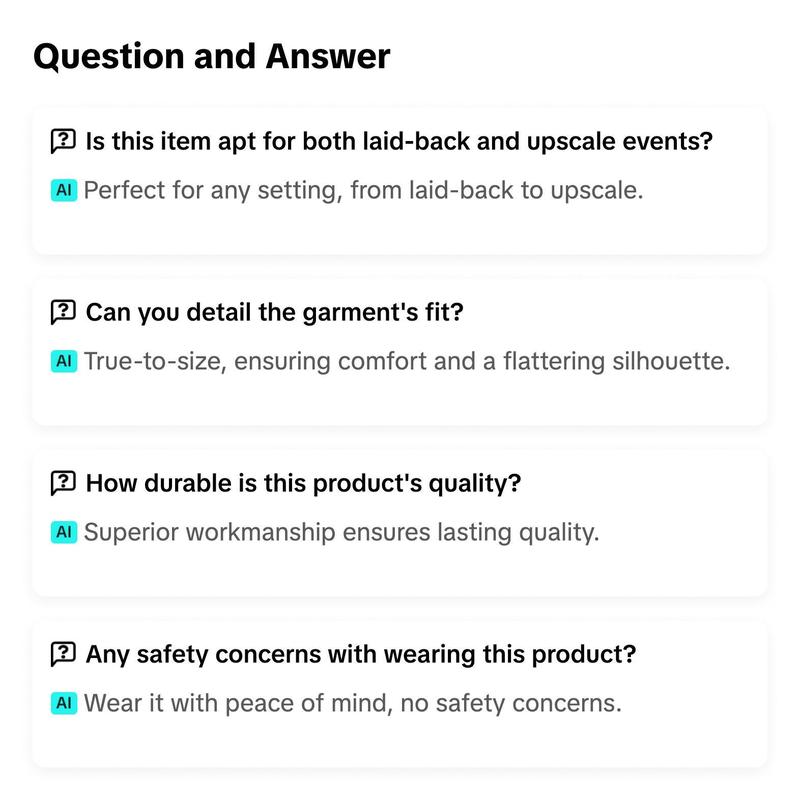Select answer 'Superior workmanship ensures lasting quality'
800x800 pixels.
pos(341,533)
